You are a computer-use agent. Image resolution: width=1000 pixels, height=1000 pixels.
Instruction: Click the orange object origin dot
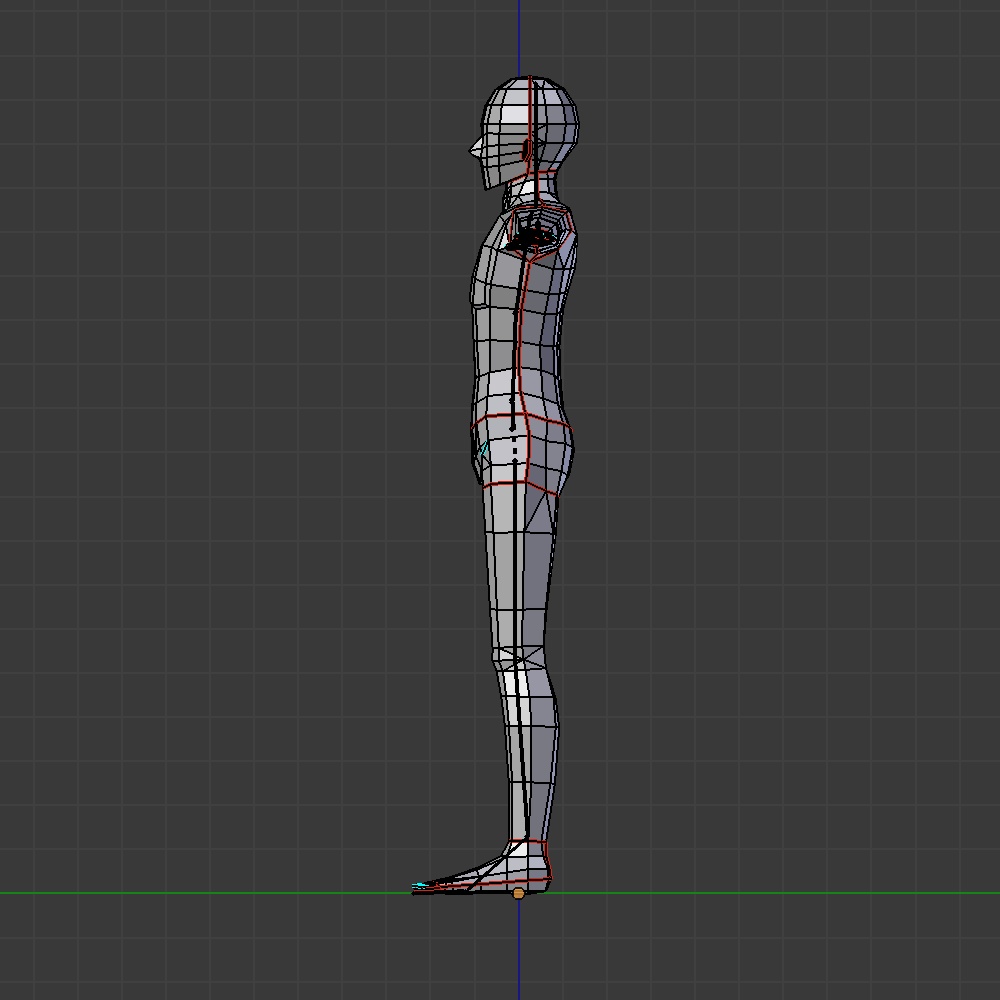(518, 893)
